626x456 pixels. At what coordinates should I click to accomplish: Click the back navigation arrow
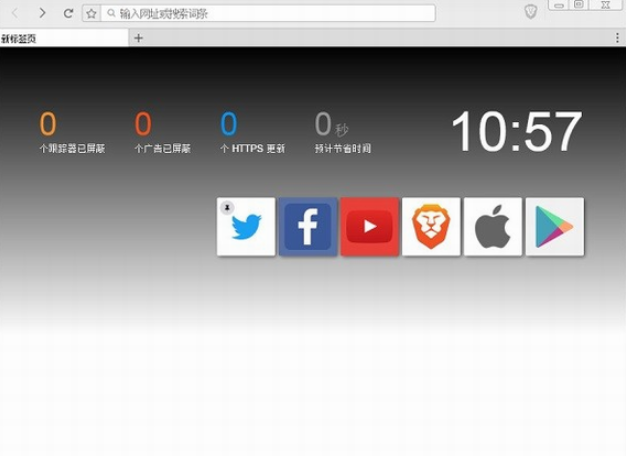tap(15, 13)
